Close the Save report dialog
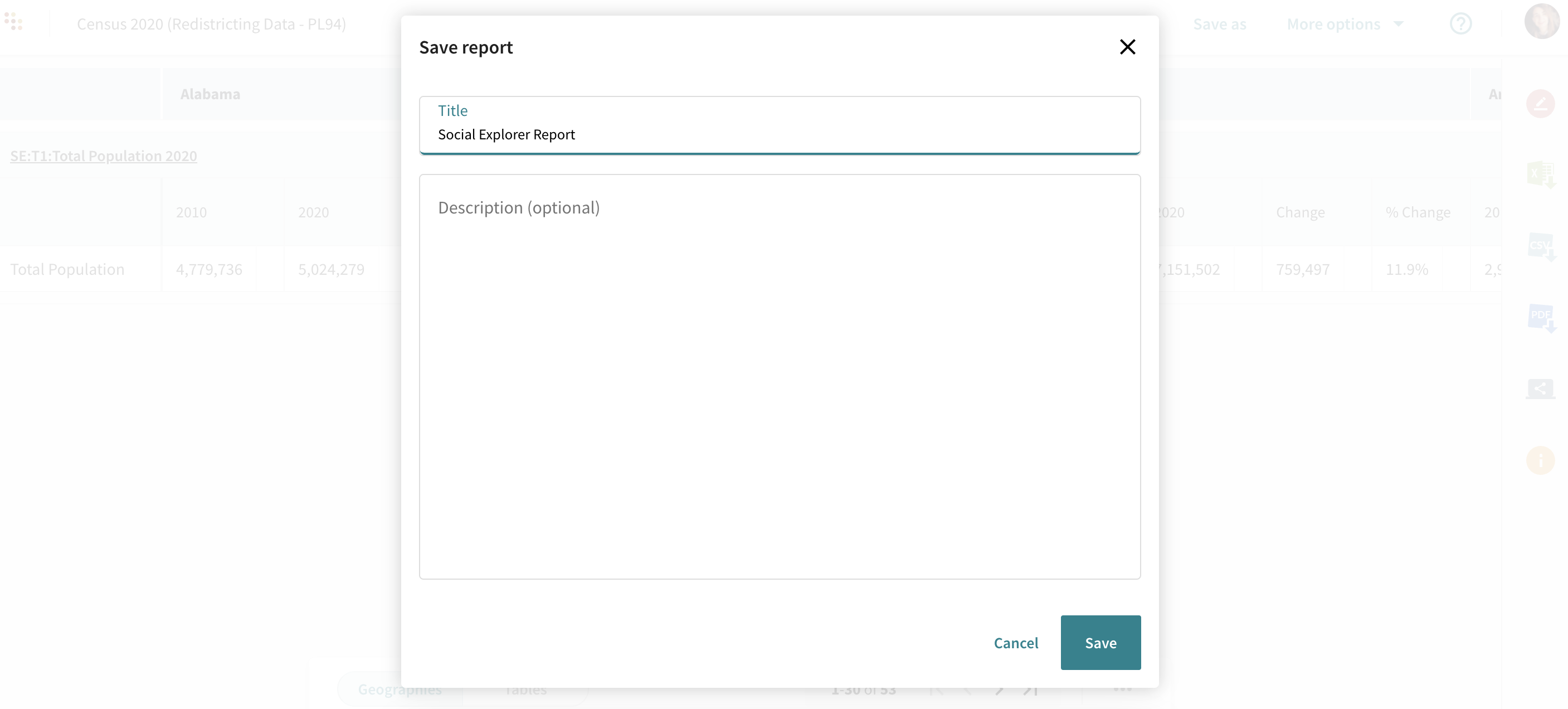Screen dimensions: 1568x709 point(1127,47)
